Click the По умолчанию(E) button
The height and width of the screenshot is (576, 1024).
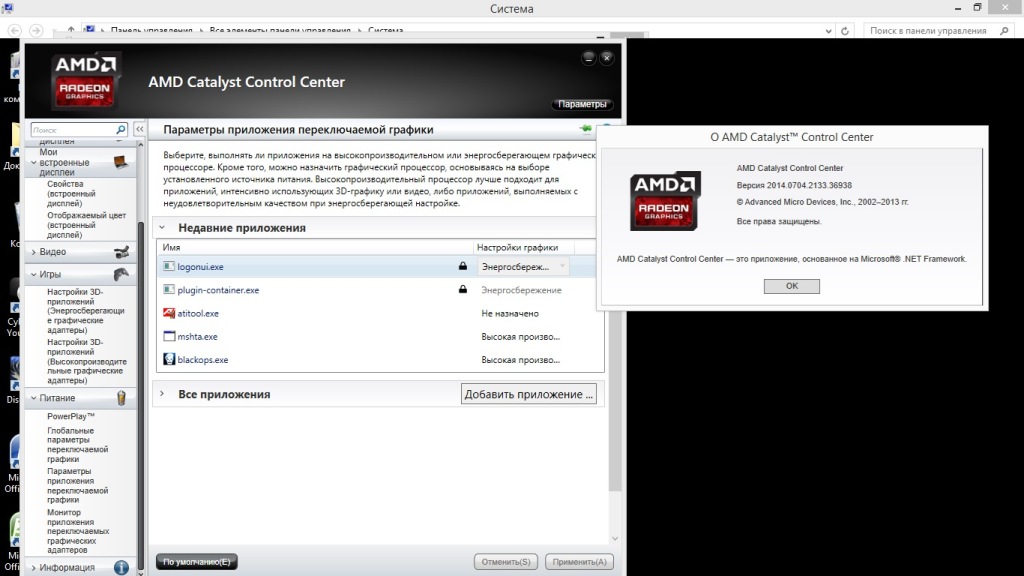(197, 562)
